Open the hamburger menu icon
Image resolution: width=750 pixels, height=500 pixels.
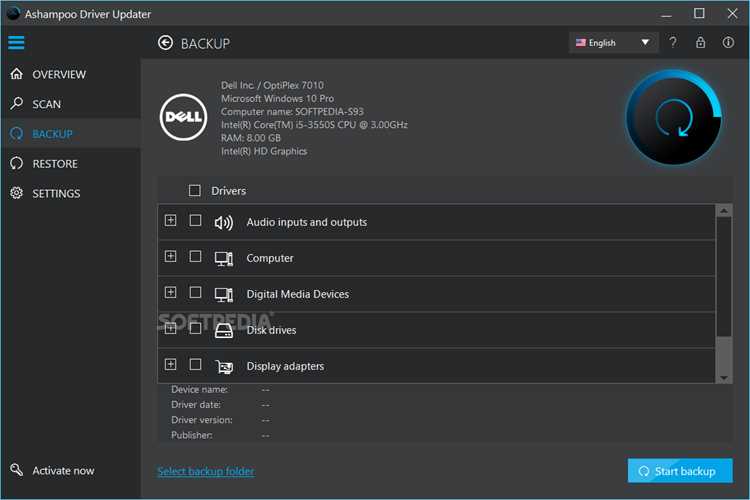tap(16, 43)
